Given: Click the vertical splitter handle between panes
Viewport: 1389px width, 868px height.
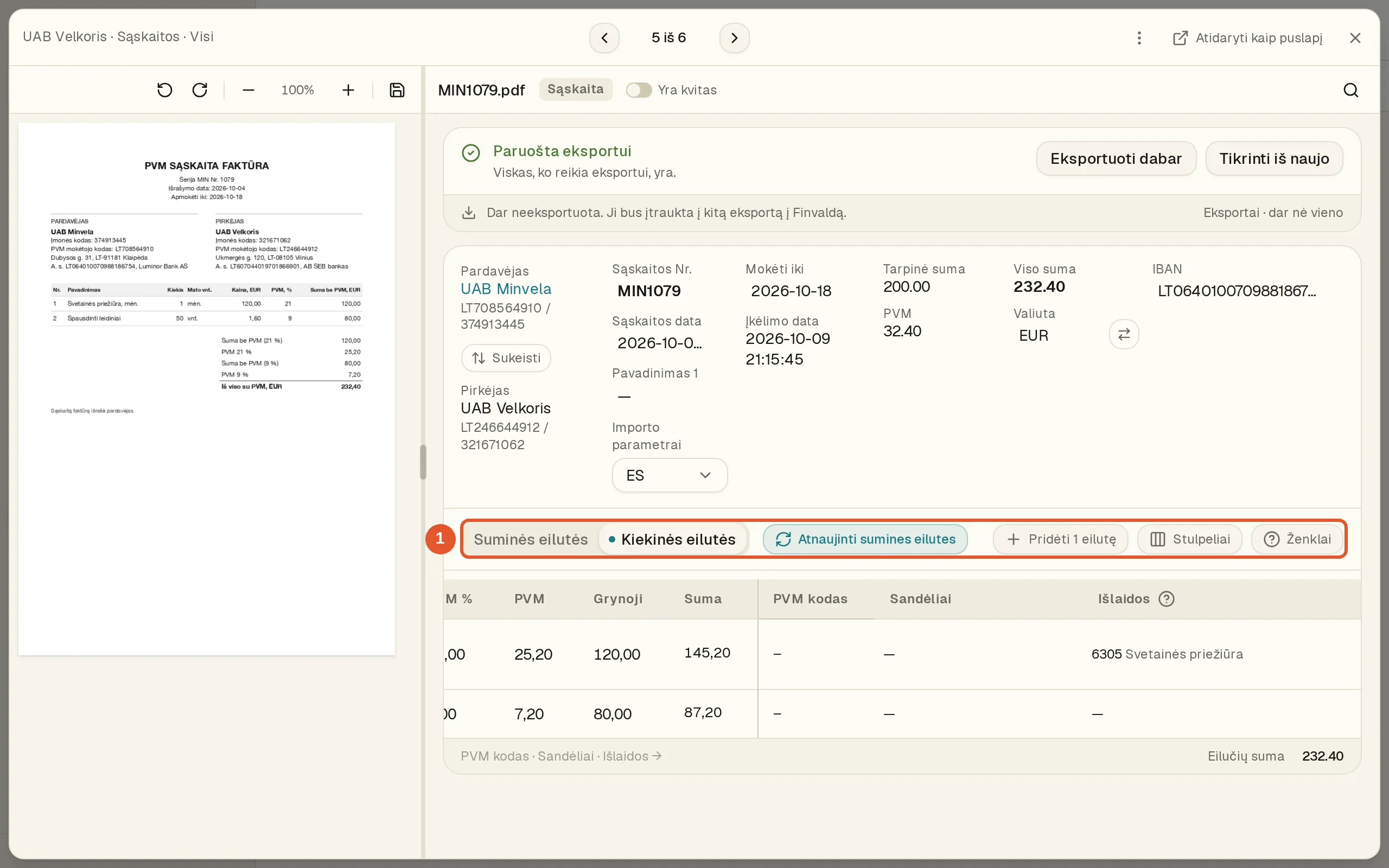Looking at the screenshot, I should click(x=423, y=462).
